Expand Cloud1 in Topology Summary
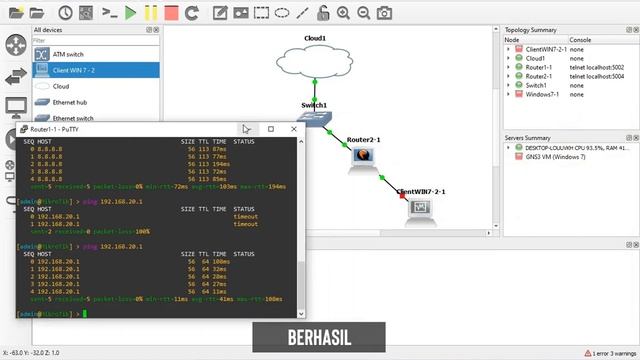Screen dimensions: 640x360 click(509, 58)
